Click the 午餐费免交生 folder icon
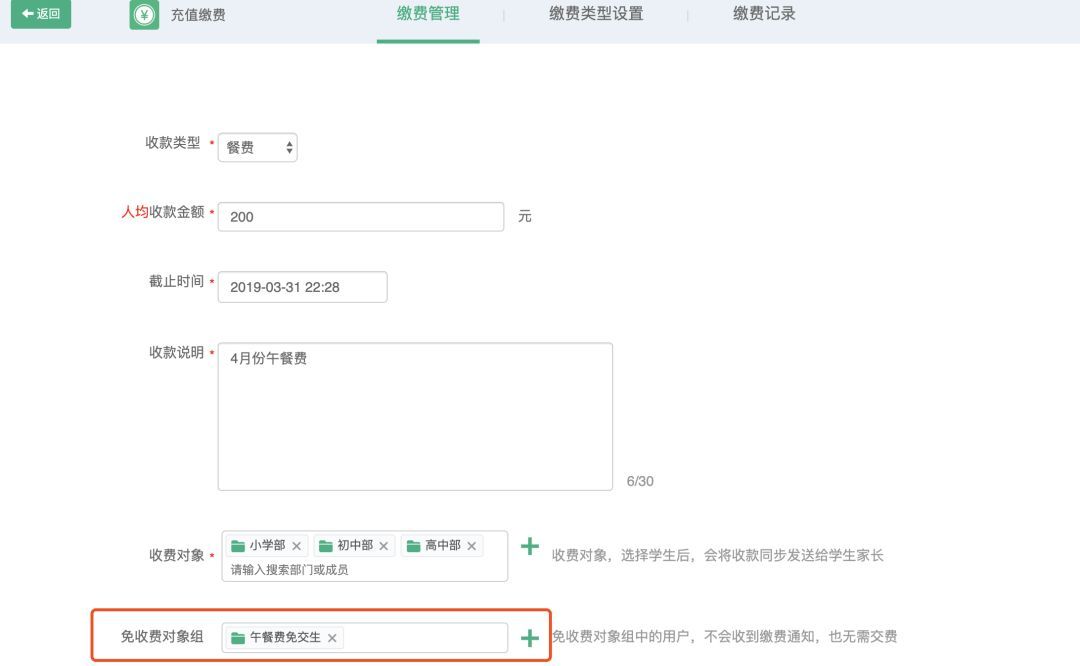The image size is (1080, 666). pos(238,638)
